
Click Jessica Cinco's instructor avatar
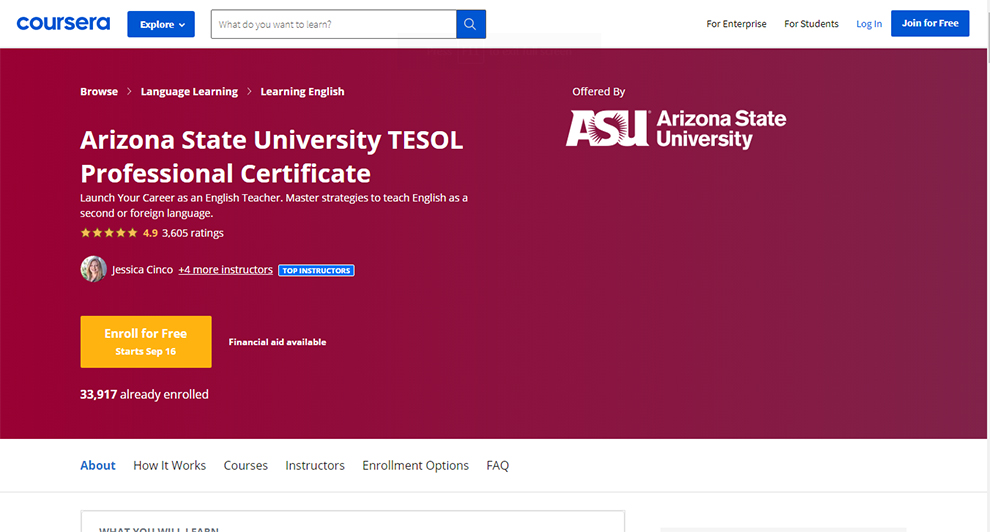(x=93, y=269)
